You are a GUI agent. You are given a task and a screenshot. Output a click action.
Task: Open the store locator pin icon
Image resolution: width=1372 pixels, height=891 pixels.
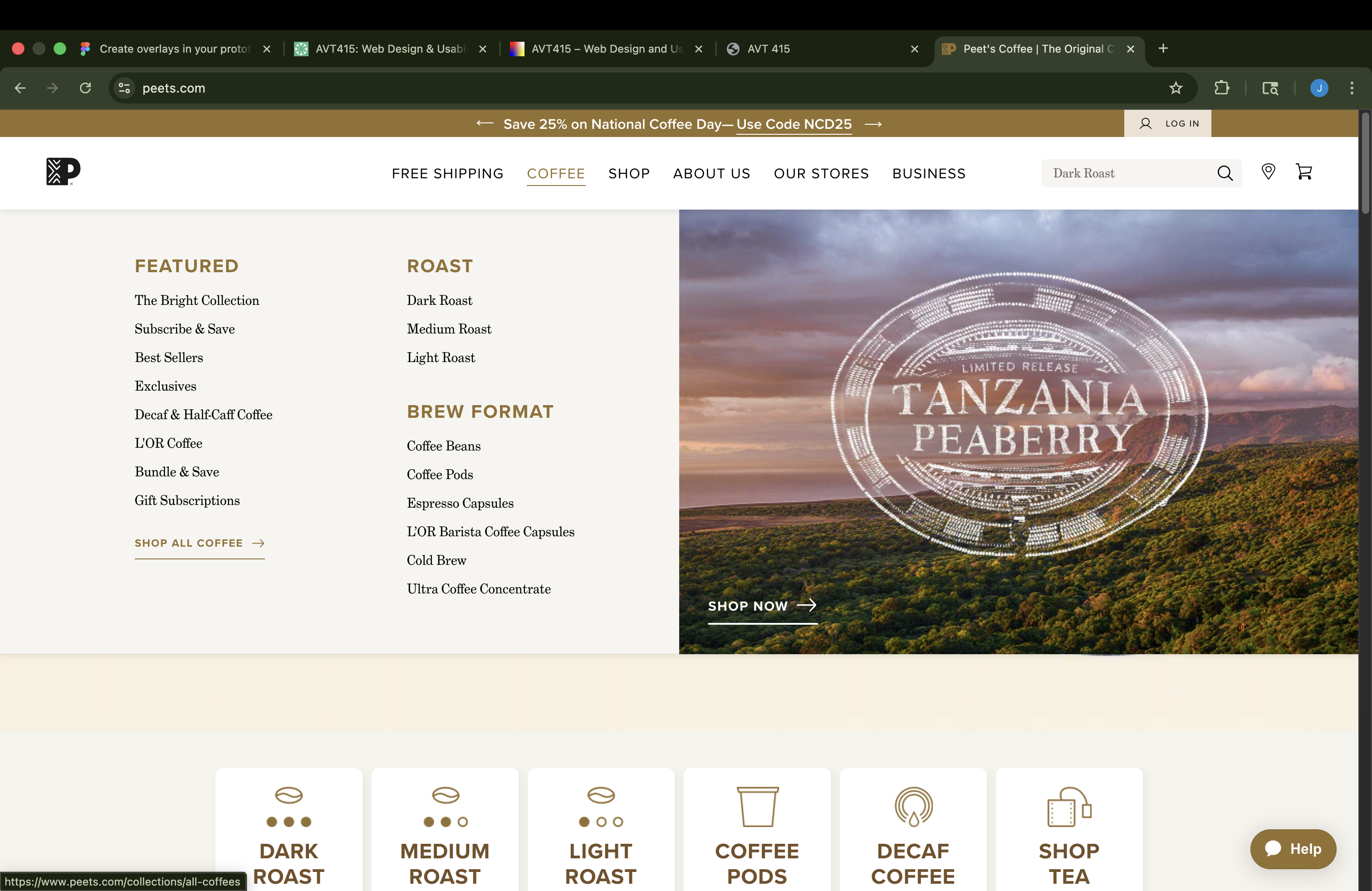[x=1268, y=171]
